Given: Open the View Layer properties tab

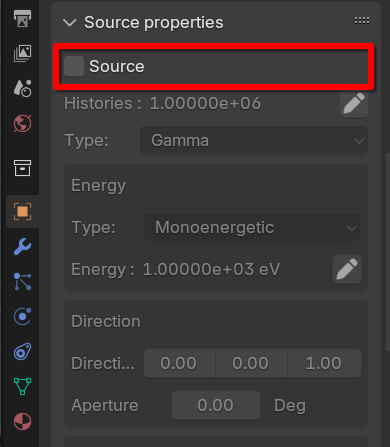Looking at the screenshot, I should pyautogui.click(x=22, y=53).
